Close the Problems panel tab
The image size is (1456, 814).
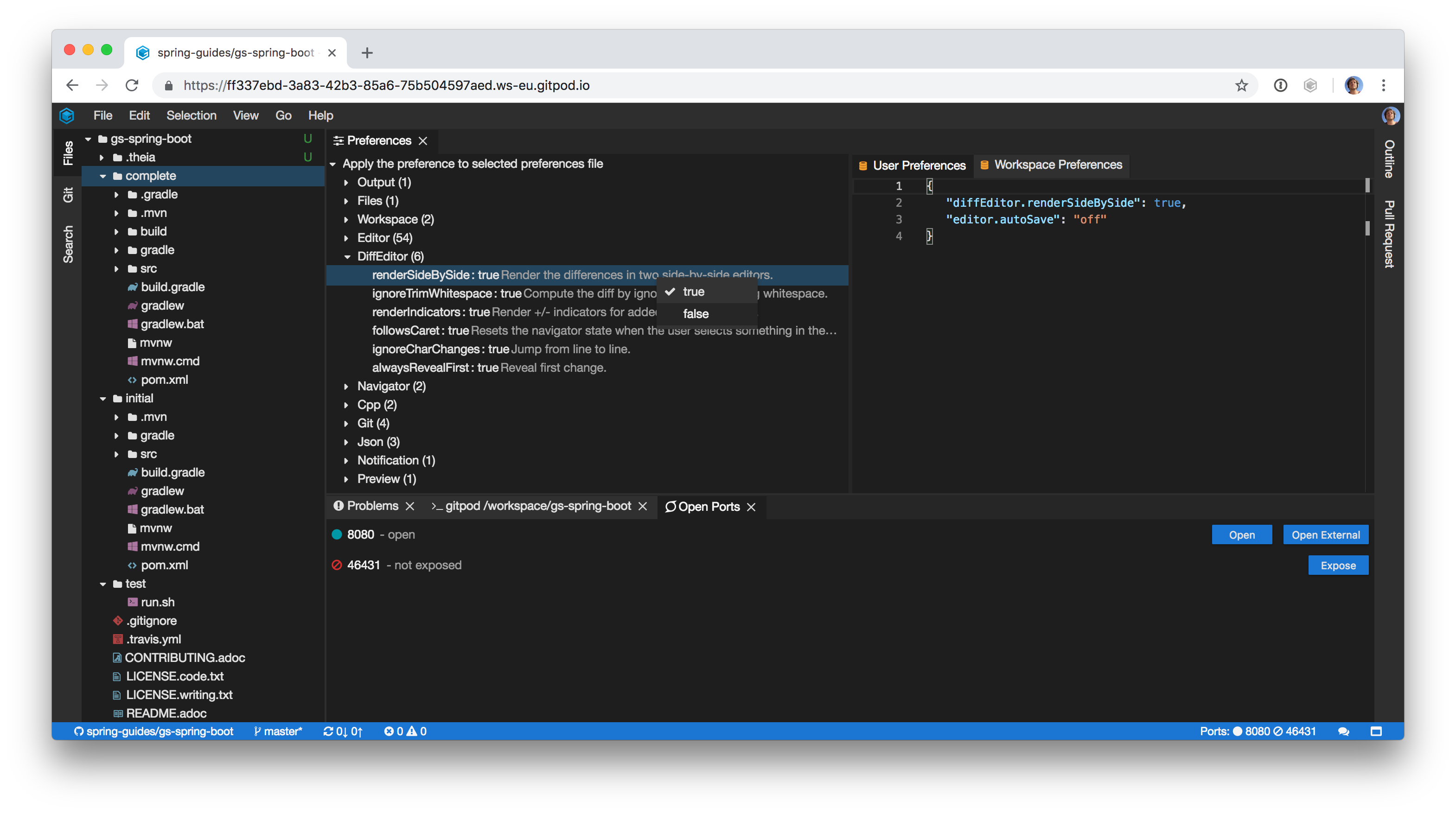coord(410,506)
